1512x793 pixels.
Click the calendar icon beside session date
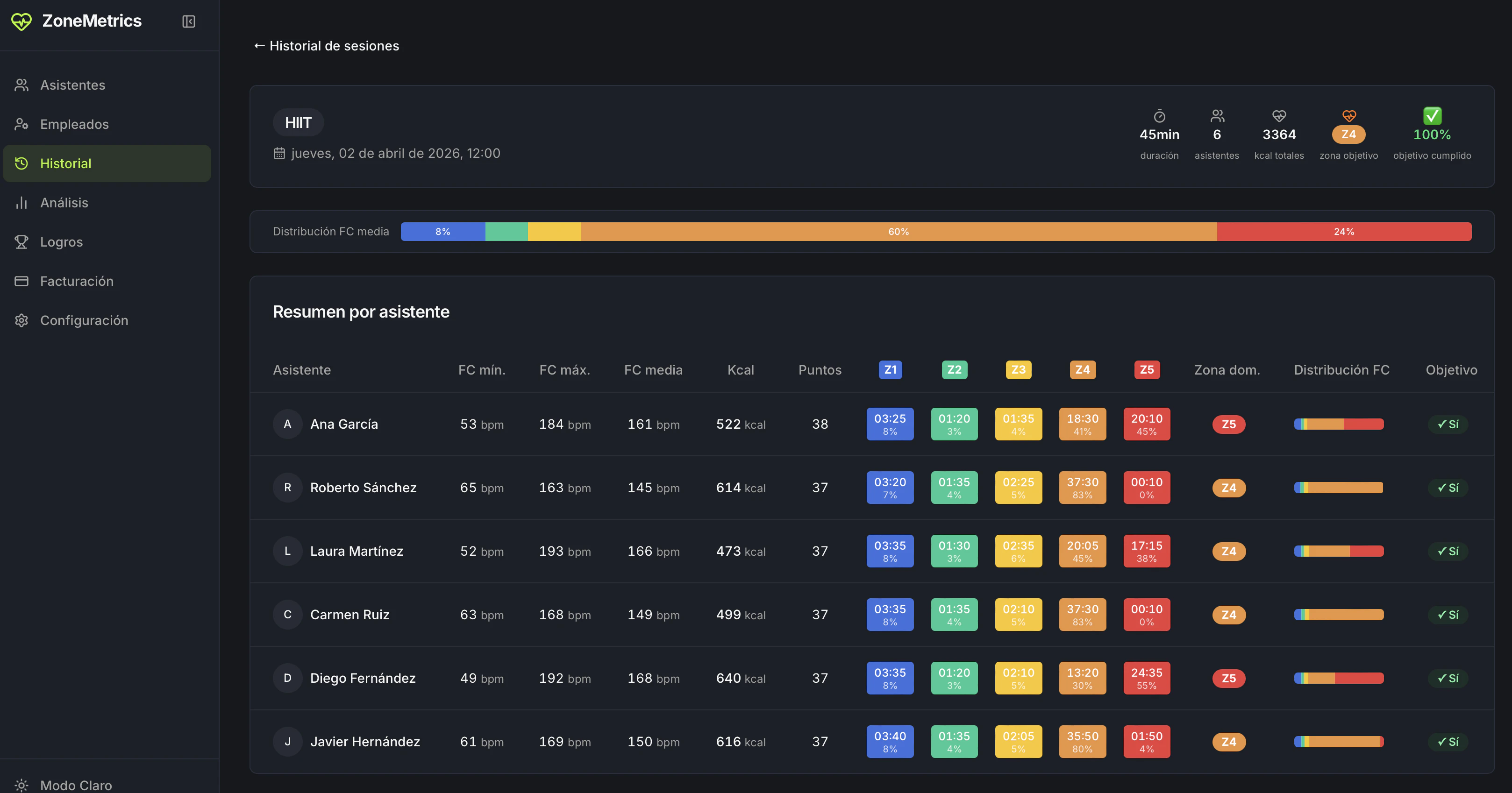(279, 154)
